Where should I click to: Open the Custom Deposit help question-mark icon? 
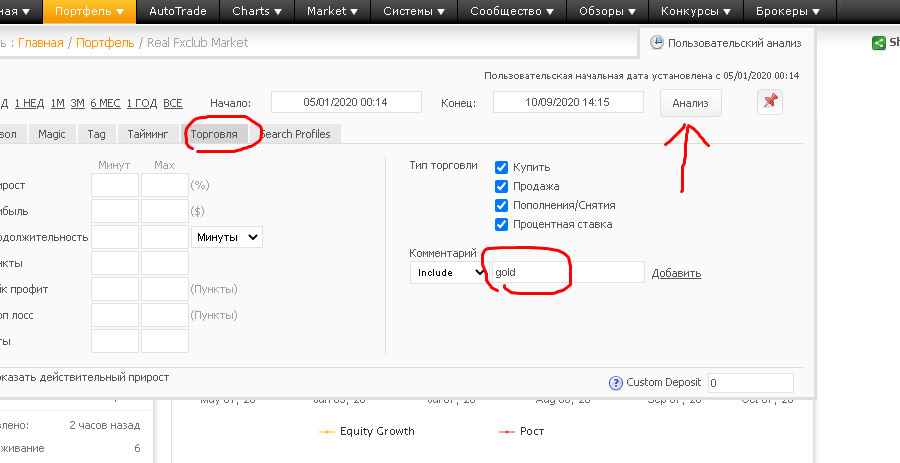[615, 383]
